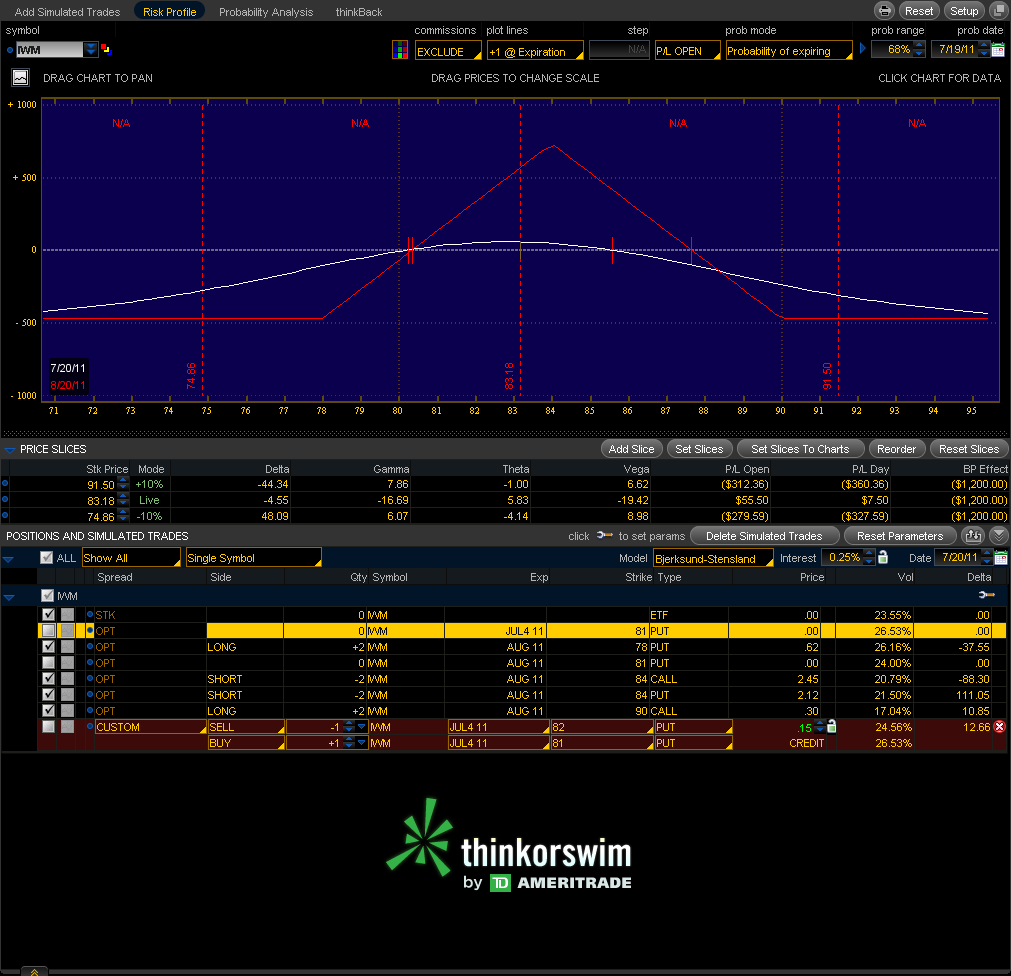The image size is (1011, 976).
Task: Click the lock icon beside custom price .15
Action: pyautogui.click(x=832, y=727)
